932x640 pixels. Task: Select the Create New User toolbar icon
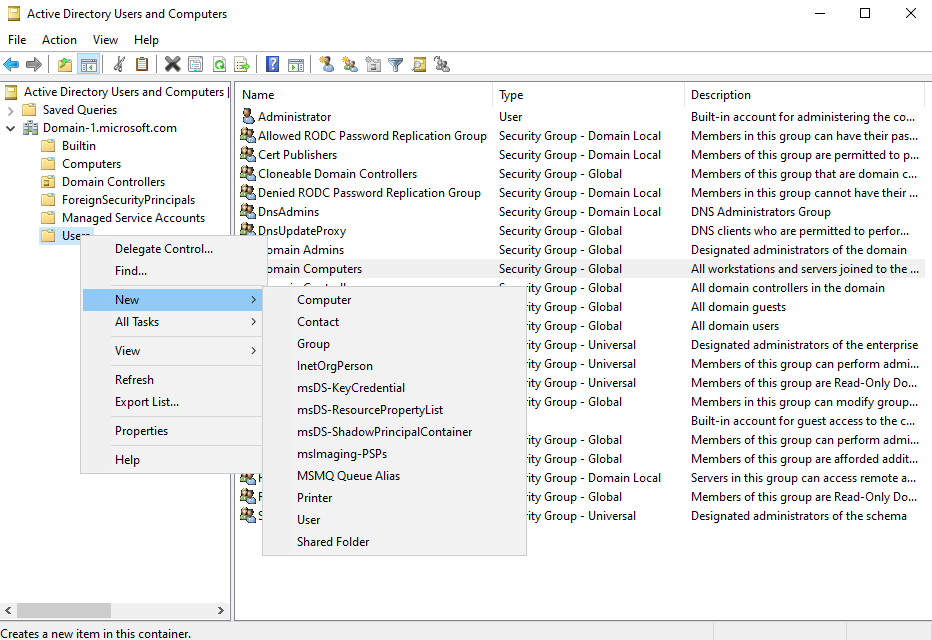[327, 64]
